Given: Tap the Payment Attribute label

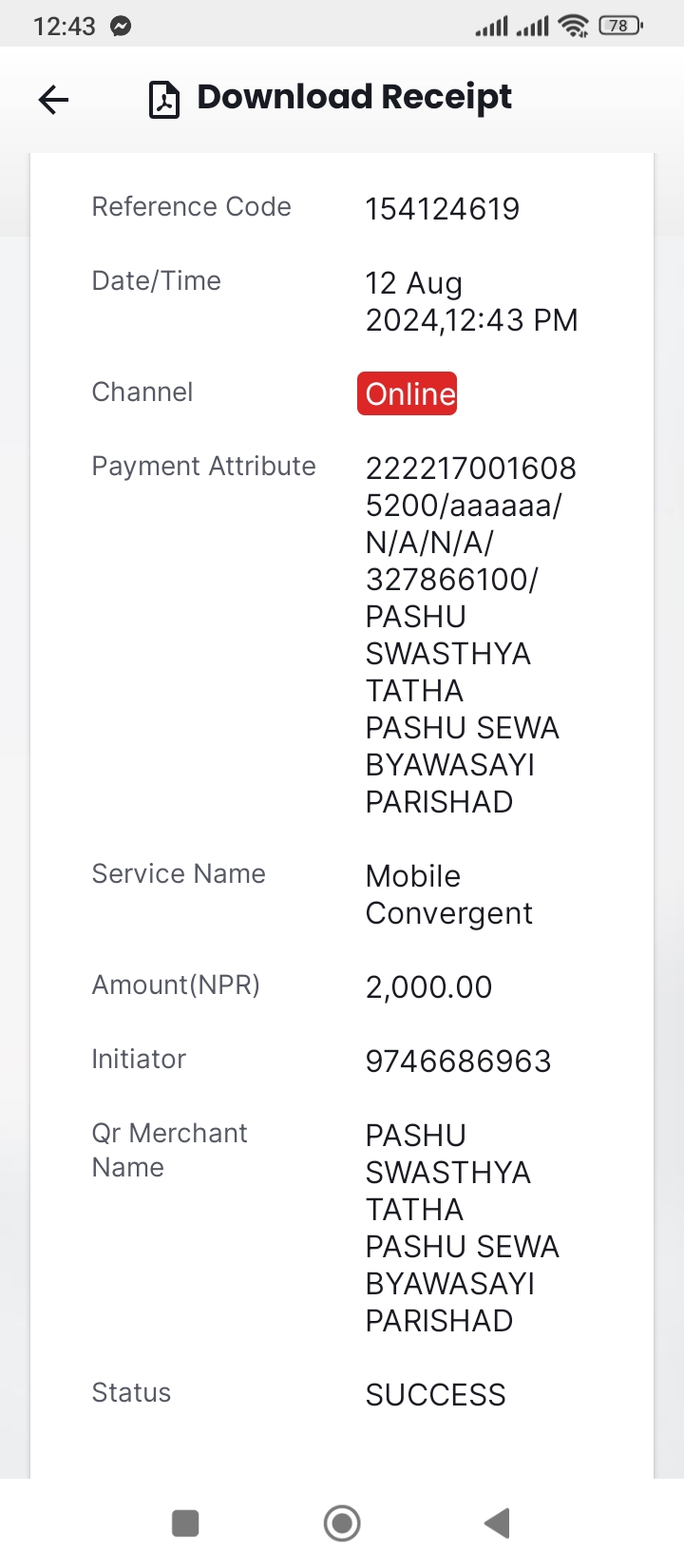Looking at the screenshot, I should [x=203, y=467].
